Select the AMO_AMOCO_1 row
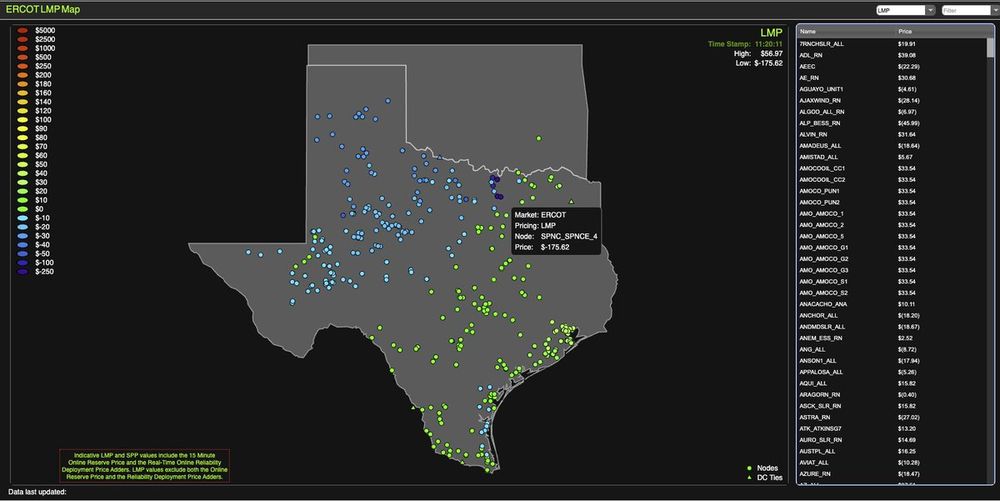 [x=892, y=214]
